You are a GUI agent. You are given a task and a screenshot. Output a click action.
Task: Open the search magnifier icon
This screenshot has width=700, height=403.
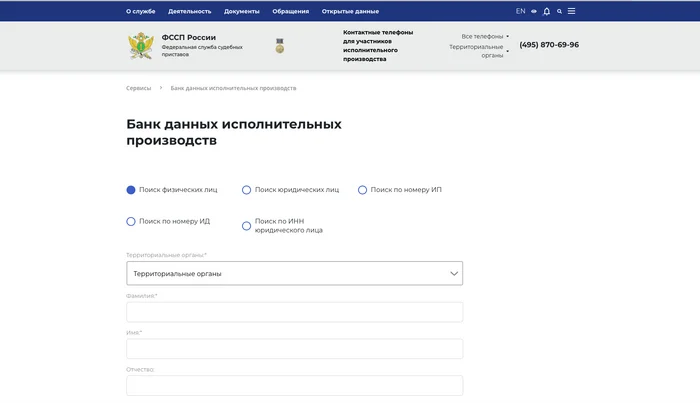click(559, 12)
